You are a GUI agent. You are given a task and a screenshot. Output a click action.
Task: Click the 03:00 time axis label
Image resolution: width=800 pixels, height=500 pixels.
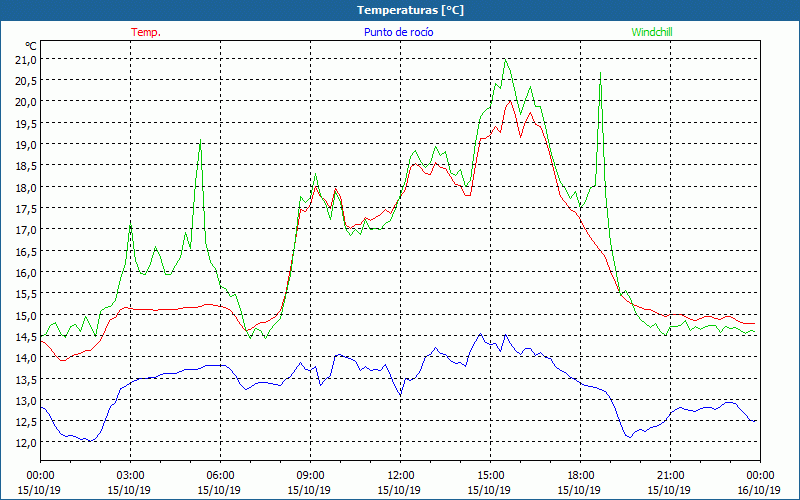pos(130,475)
